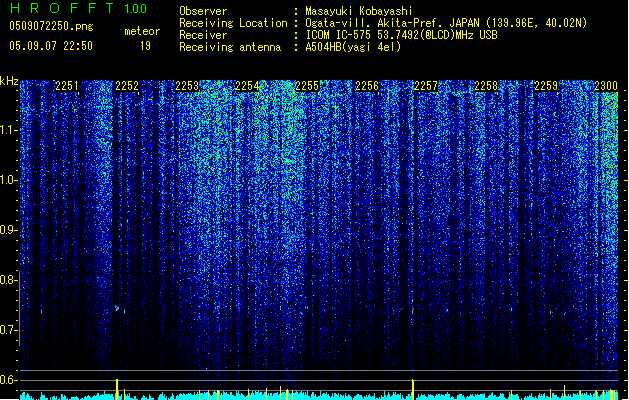Click the kHz axis unit label
The width and height of the screenshot is (629, 400).
click(x=9, y=81)
